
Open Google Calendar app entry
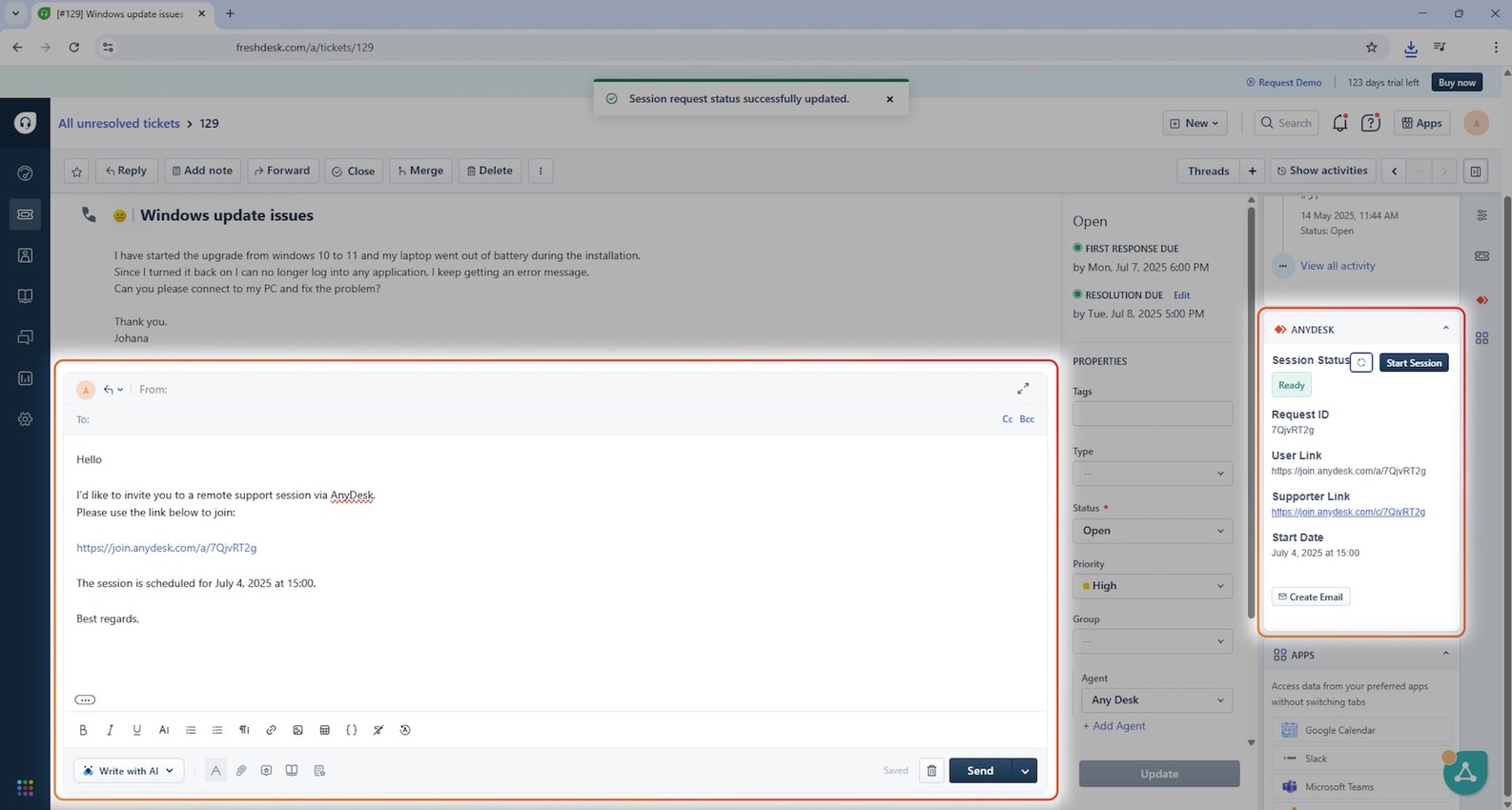1360,730
